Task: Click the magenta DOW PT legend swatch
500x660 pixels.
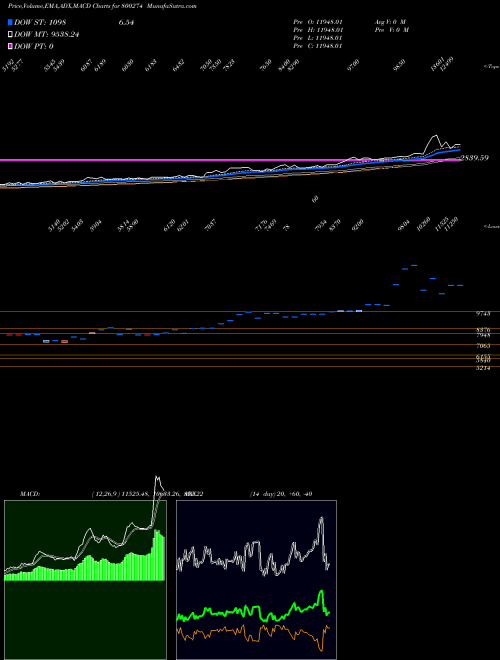Action: (10, 46)
